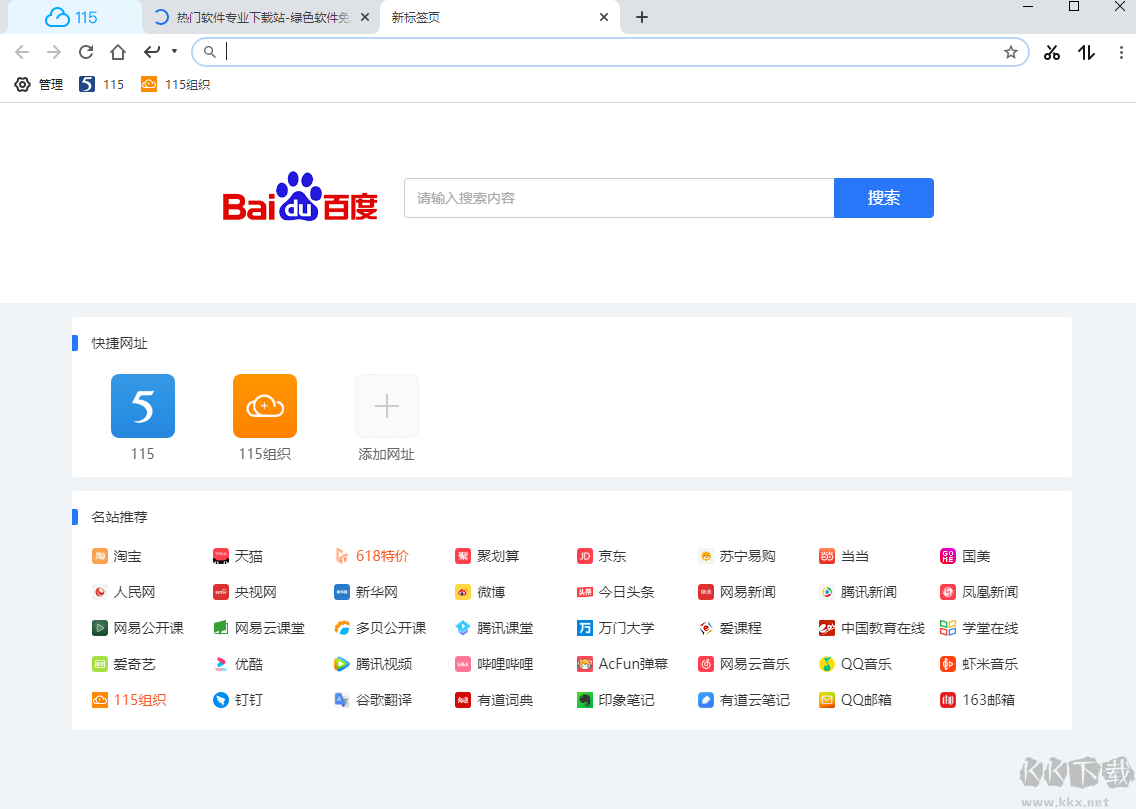
Task: Open QQ音乐 music link
Action: pos(856,664)
